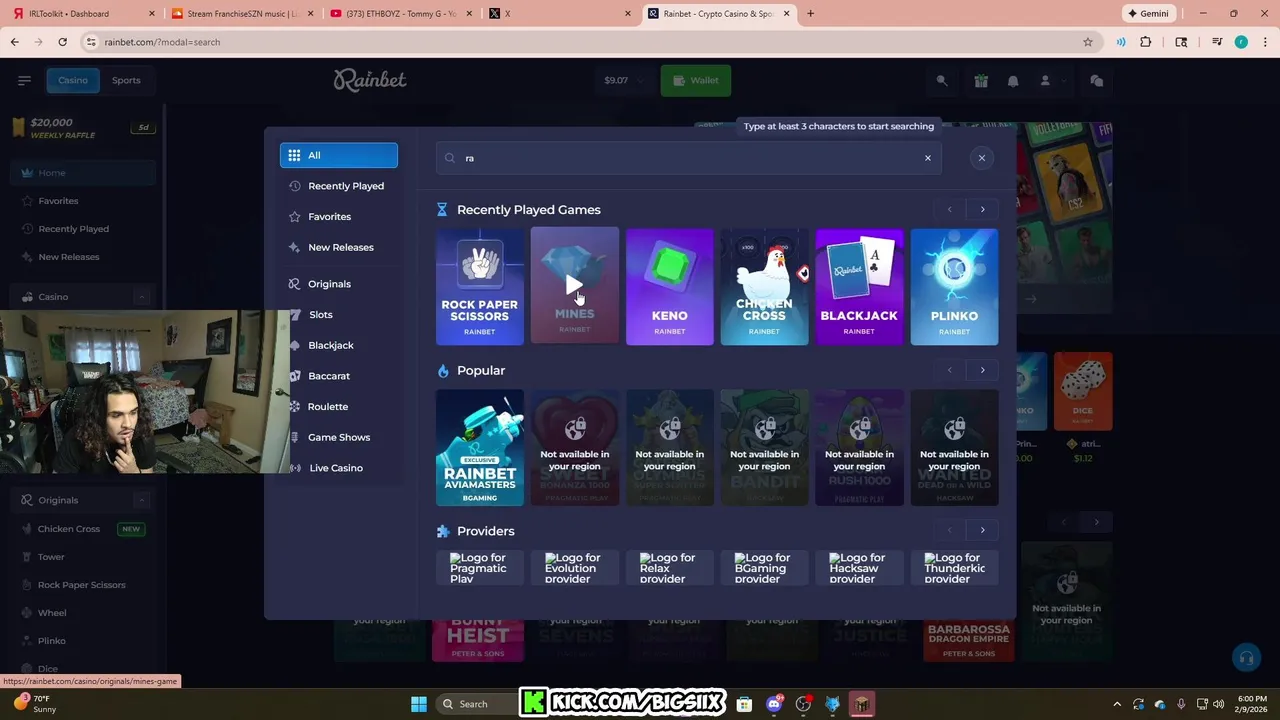This screenshot has width=1280, height=720.
Task: Click the Rainbet logo
Action: pos(370,80)
